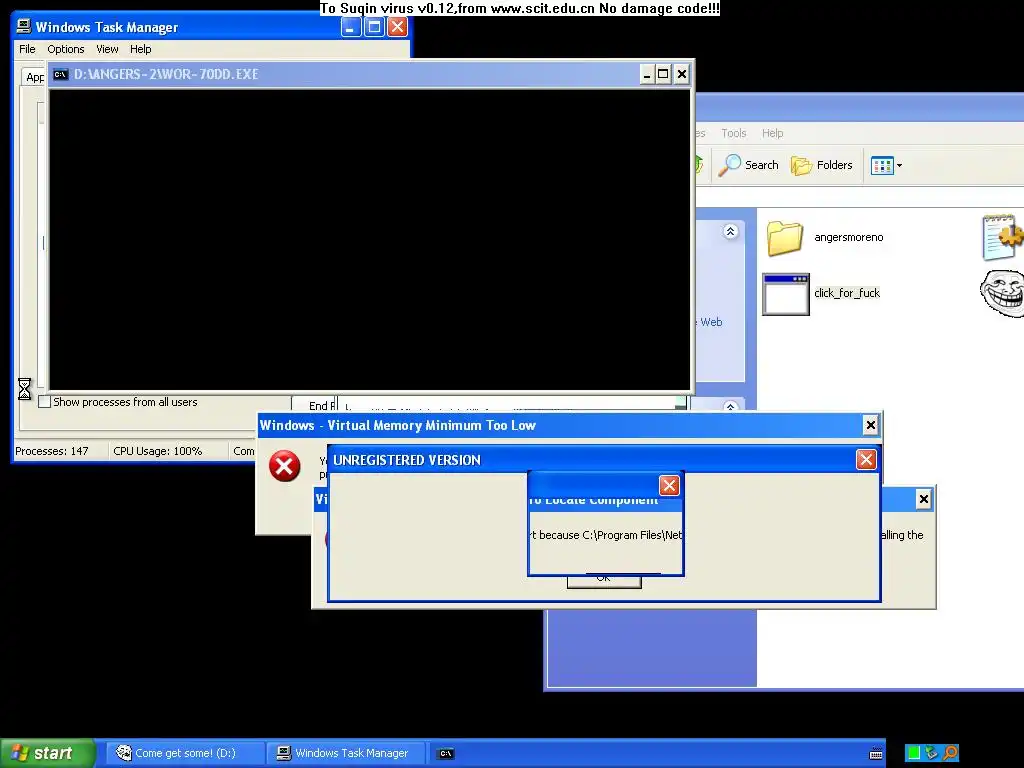The height and width of the screenshot is (768, 1024).
Task: Click the Safely Remove Hardware tray icon
Action: pos(931,753)
